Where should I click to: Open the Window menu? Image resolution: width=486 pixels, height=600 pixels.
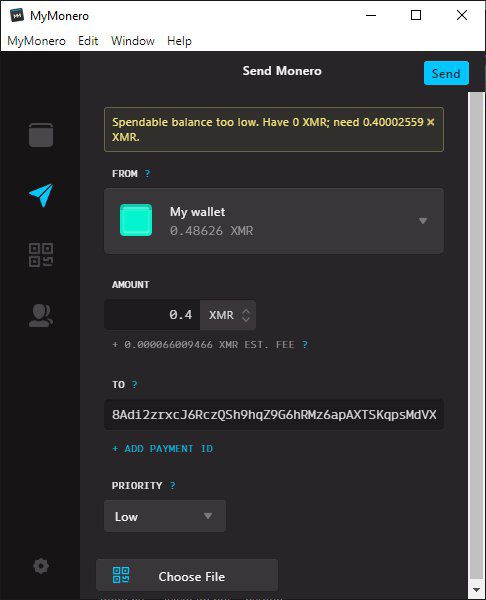133,41
